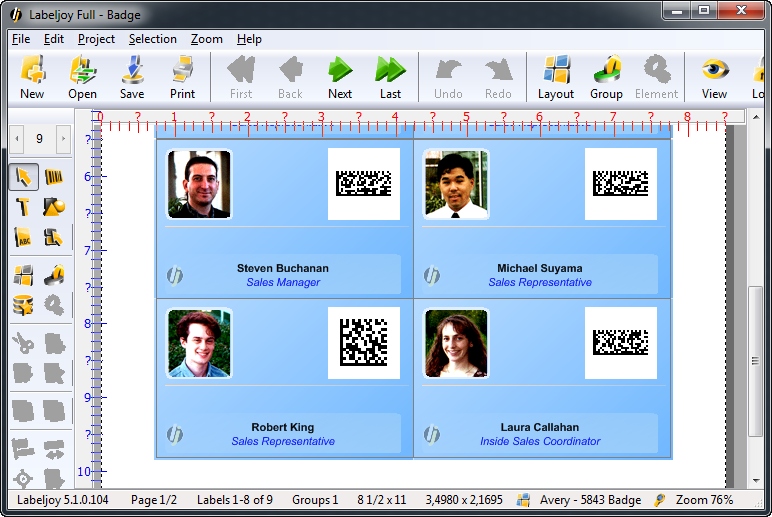Screen dimensions: 772x517
Task: Select the barcode on Steven Buchanan's badge
Action: 364,184
